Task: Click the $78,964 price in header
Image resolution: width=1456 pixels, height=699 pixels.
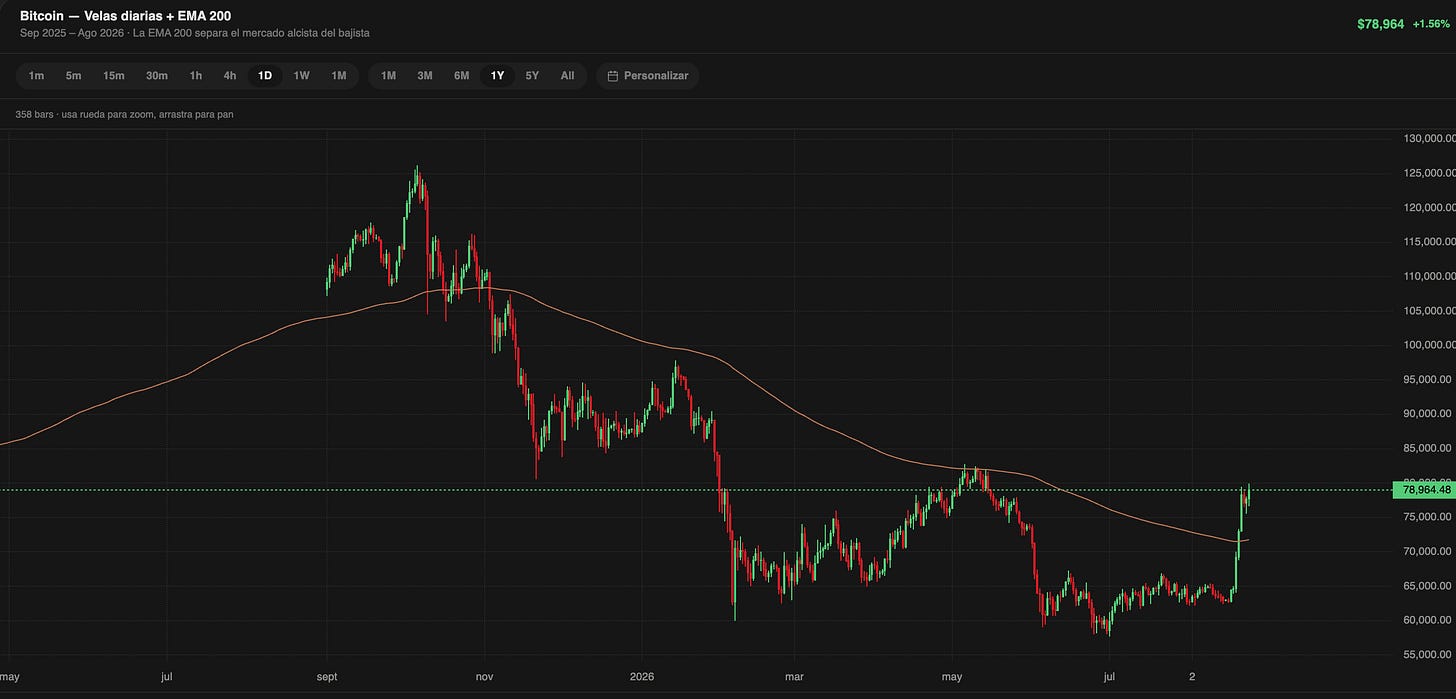Action: click(x=1381, y=23)
